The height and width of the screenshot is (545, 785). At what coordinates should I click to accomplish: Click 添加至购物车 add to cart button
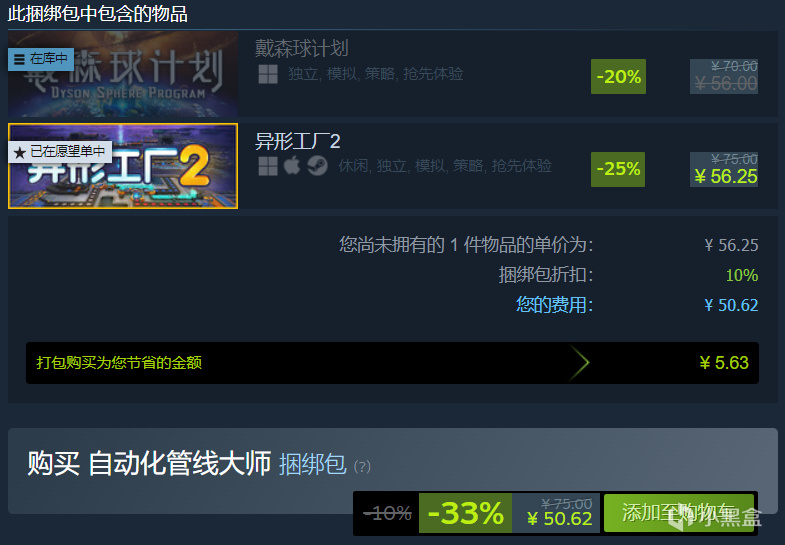tap(679, 513)
